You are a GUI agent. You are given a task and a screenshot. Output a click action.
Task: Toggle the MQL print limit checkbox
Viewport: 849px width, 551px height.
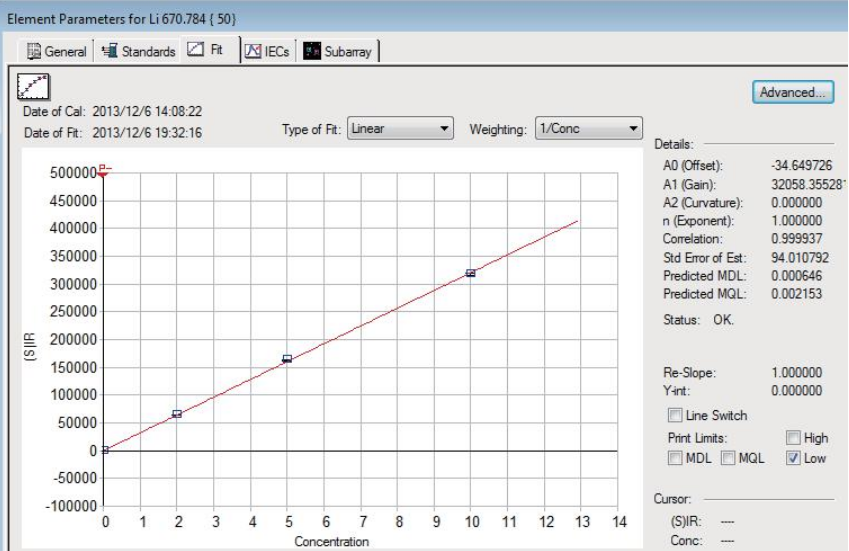click(729, 458)
